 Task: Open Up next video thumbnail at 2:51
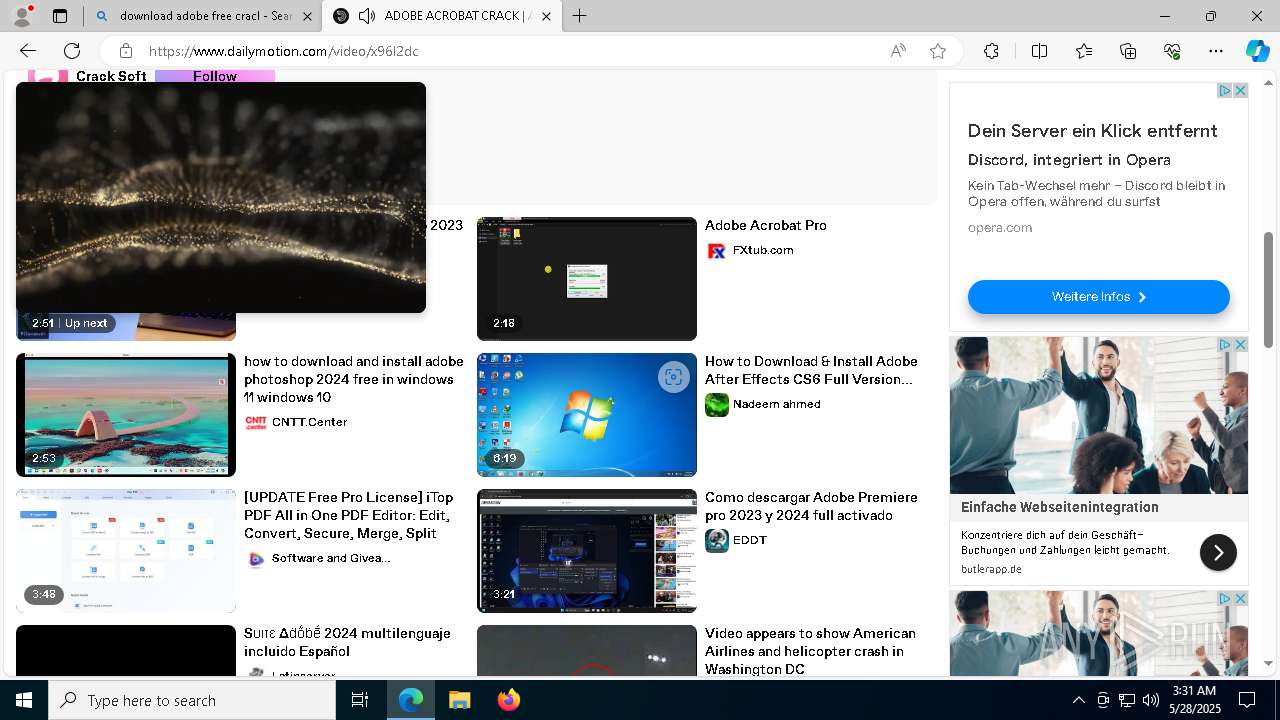pyautogui.click(x=126, y=326)
